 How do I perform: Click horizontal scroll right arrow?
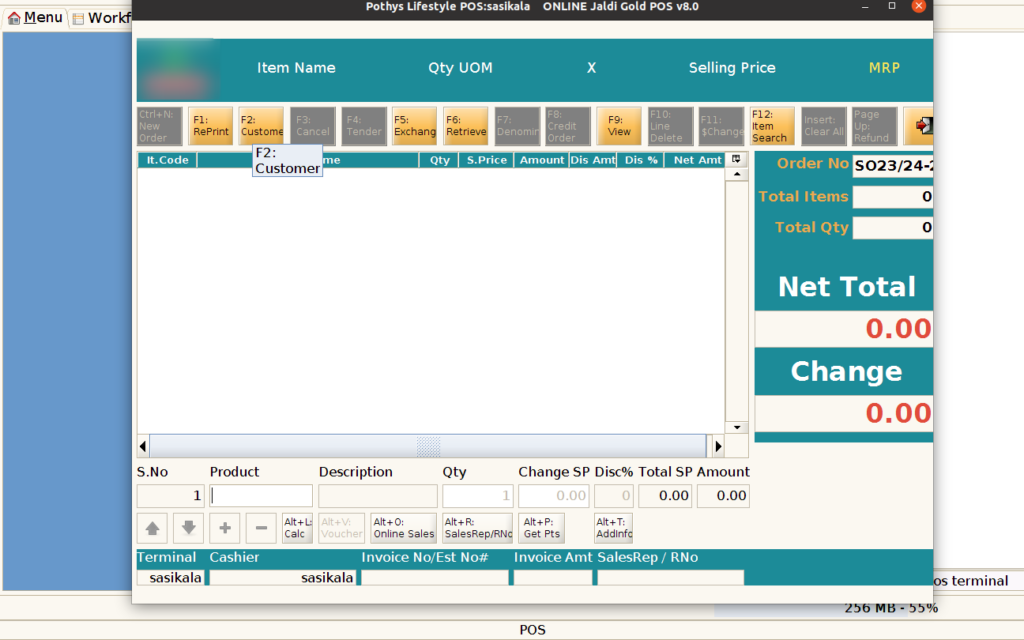[718, 446]
